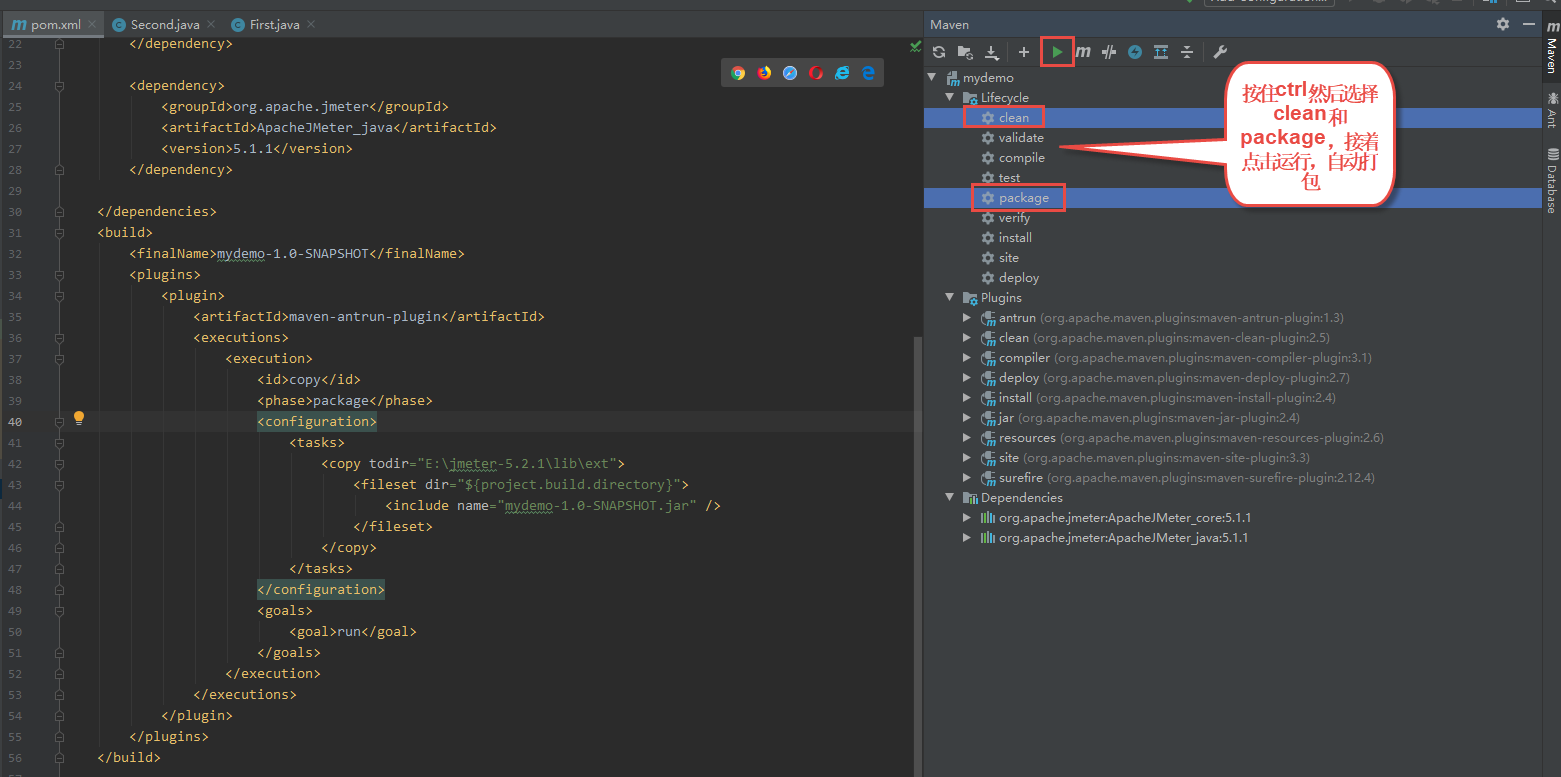1561x777 pixels.
Task: Open pom.xml preview in Chrome
Action: click(x=738, y=73)
